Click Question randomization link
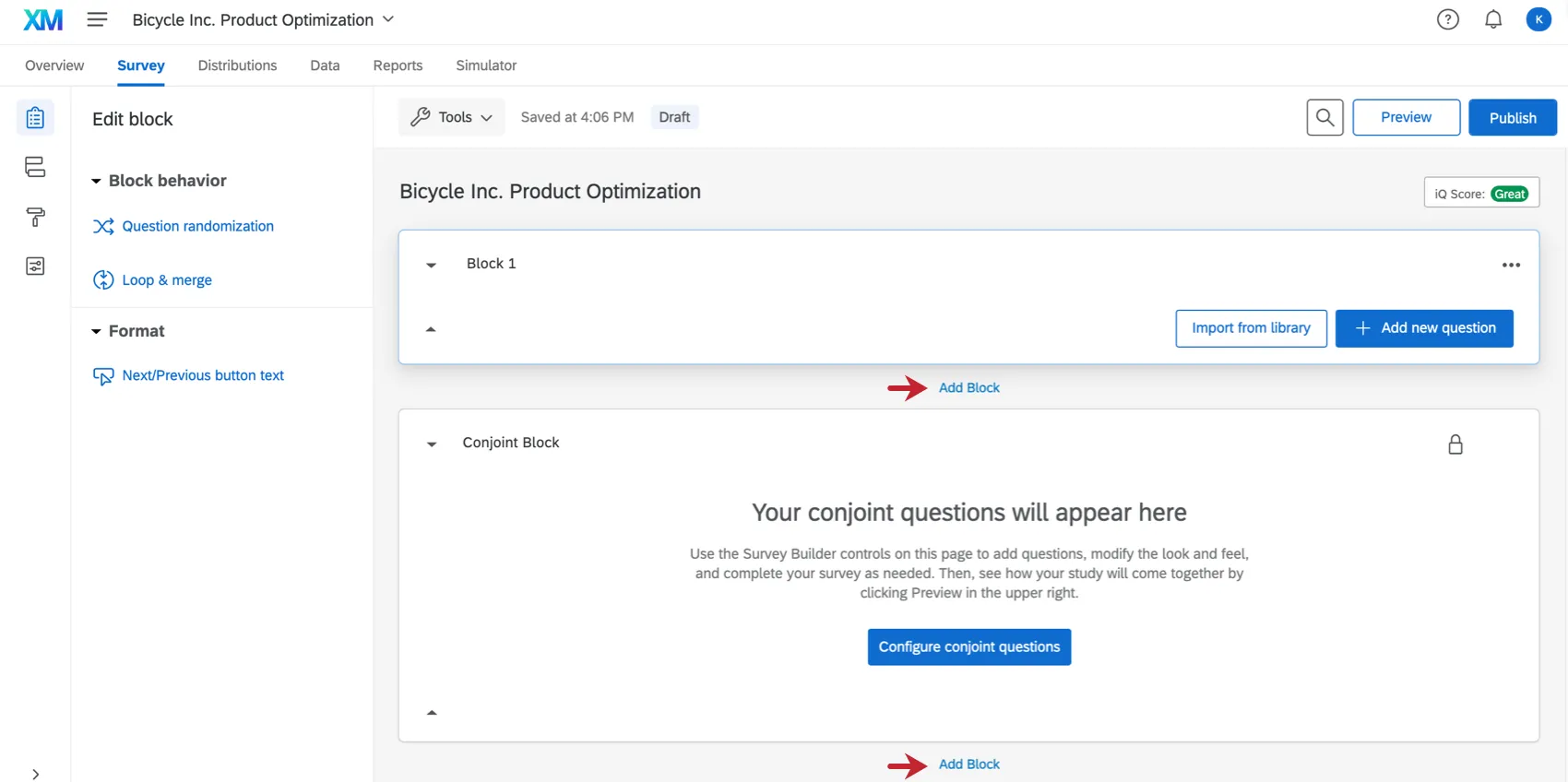 pos(197,226)
